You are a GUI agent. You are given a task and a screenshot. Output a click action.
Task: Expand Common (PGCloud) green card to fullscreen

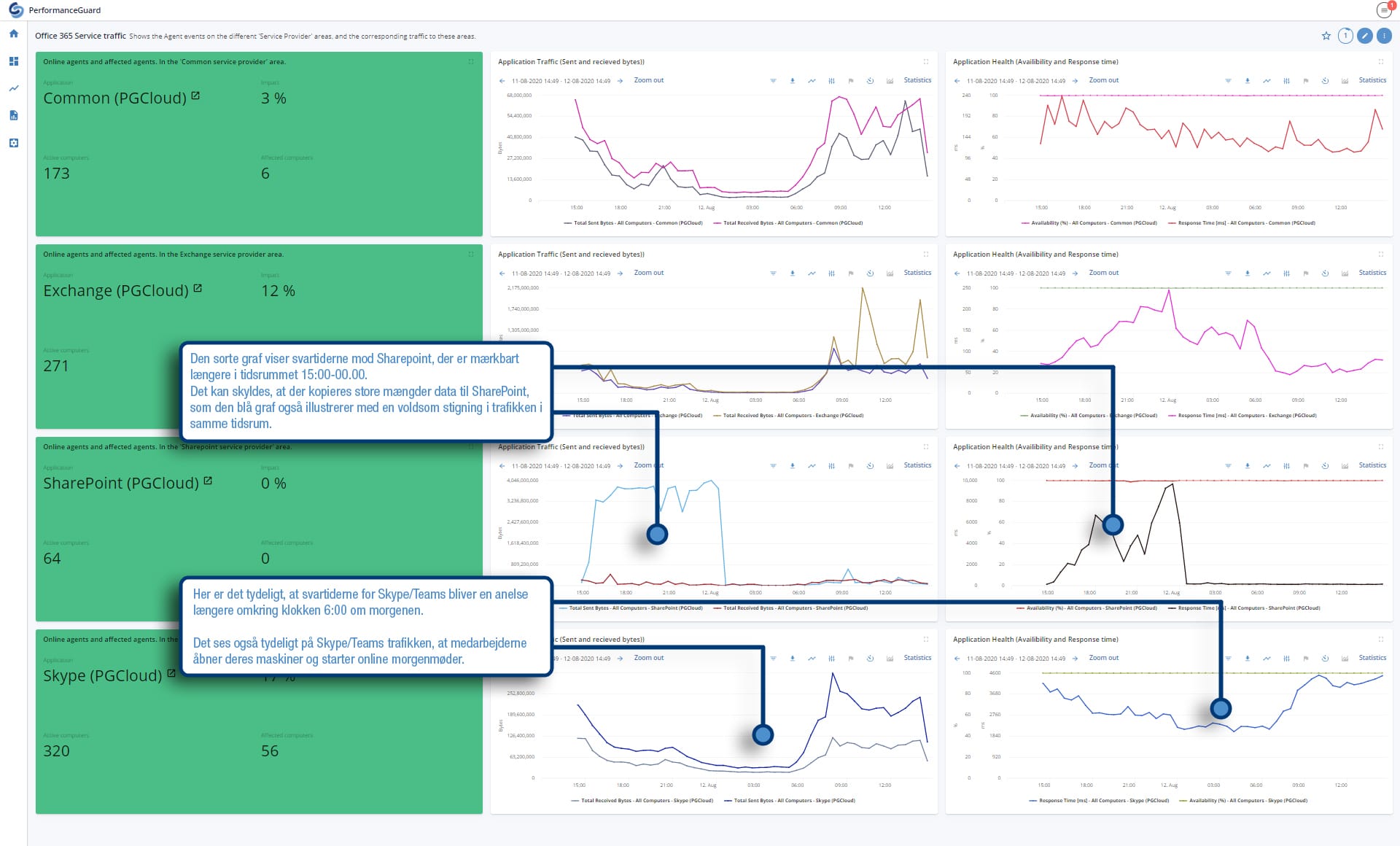click(471, 61)
